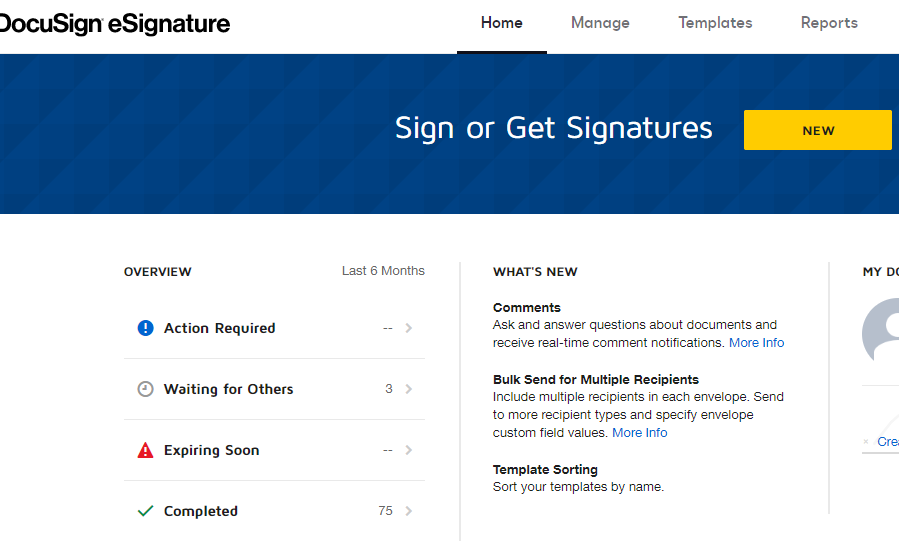Image resolution: width=899 pixels, height=549 pixels.
Task: Open More Info link for Bulk Send
Action: pyautogui.click(x=640, y=433)
